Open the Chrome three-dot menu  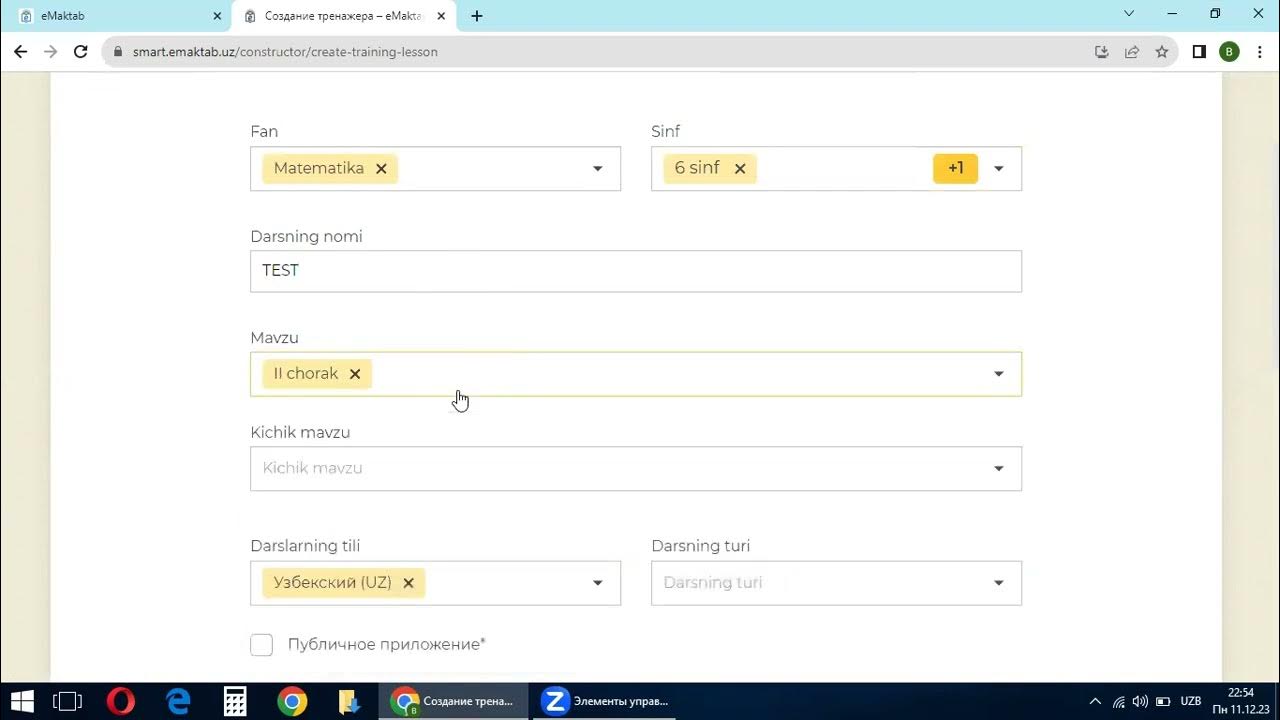pos(1258,52)
